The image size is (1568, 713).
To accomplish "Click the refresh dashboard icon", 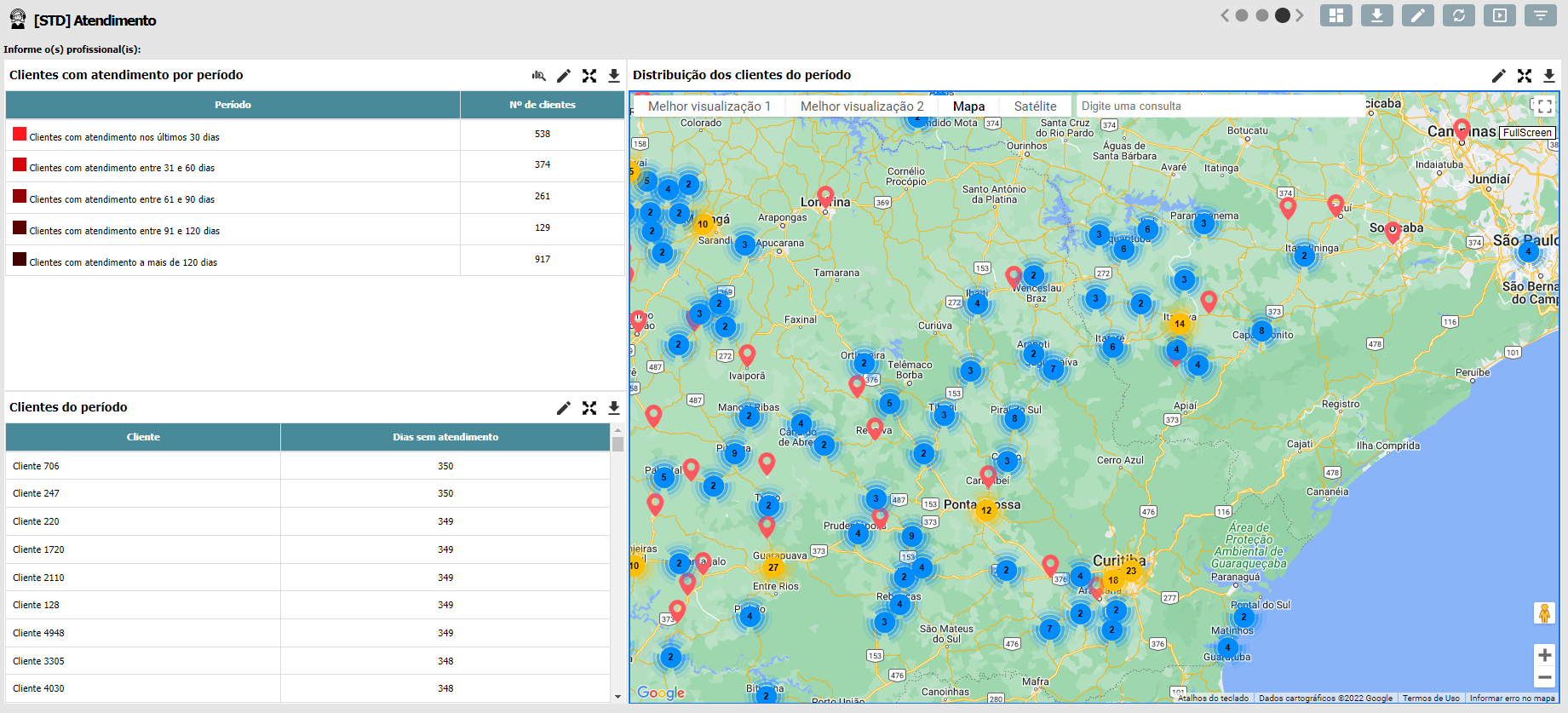I will [1458, 15].
